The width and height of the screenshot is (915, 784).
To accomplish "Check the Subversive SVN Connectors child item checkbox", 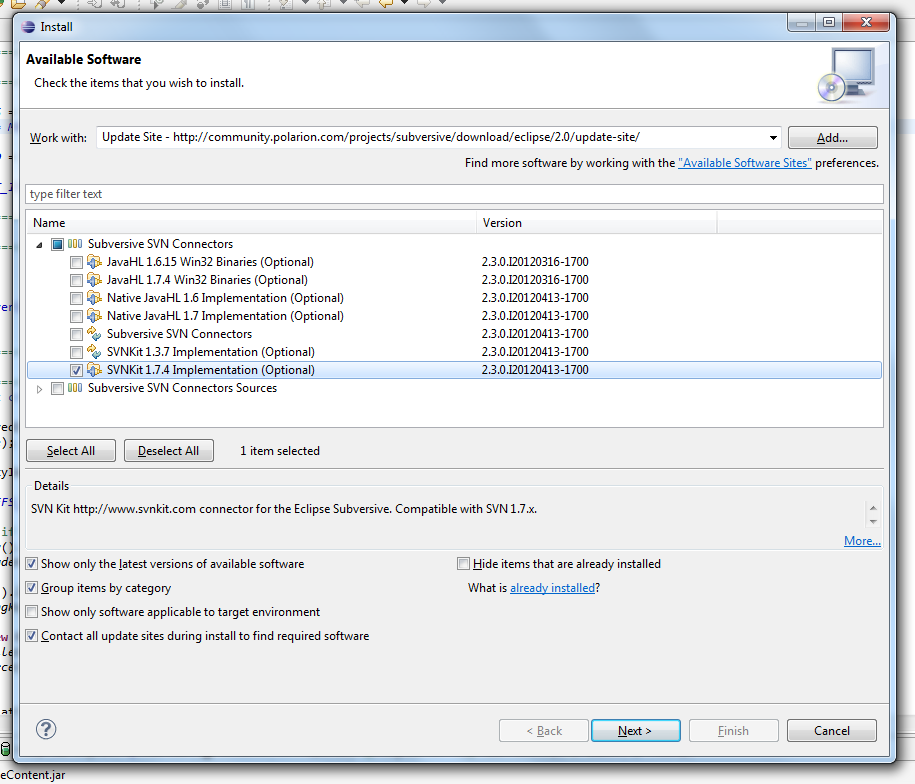I will [76, 335].
